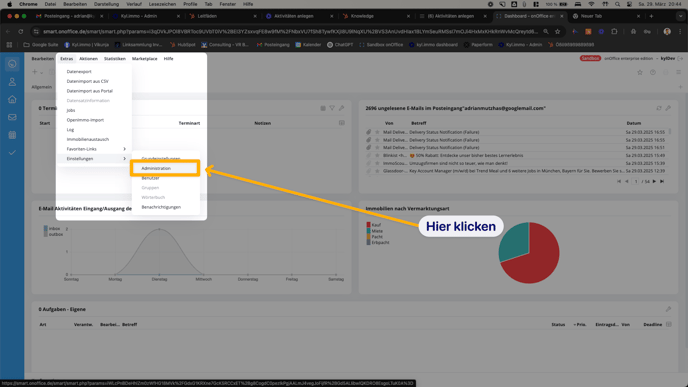This screenshot has height=387, width=688.
Task: Click the calendar grid icon in the Termine widget
Action: click(323, 108)
